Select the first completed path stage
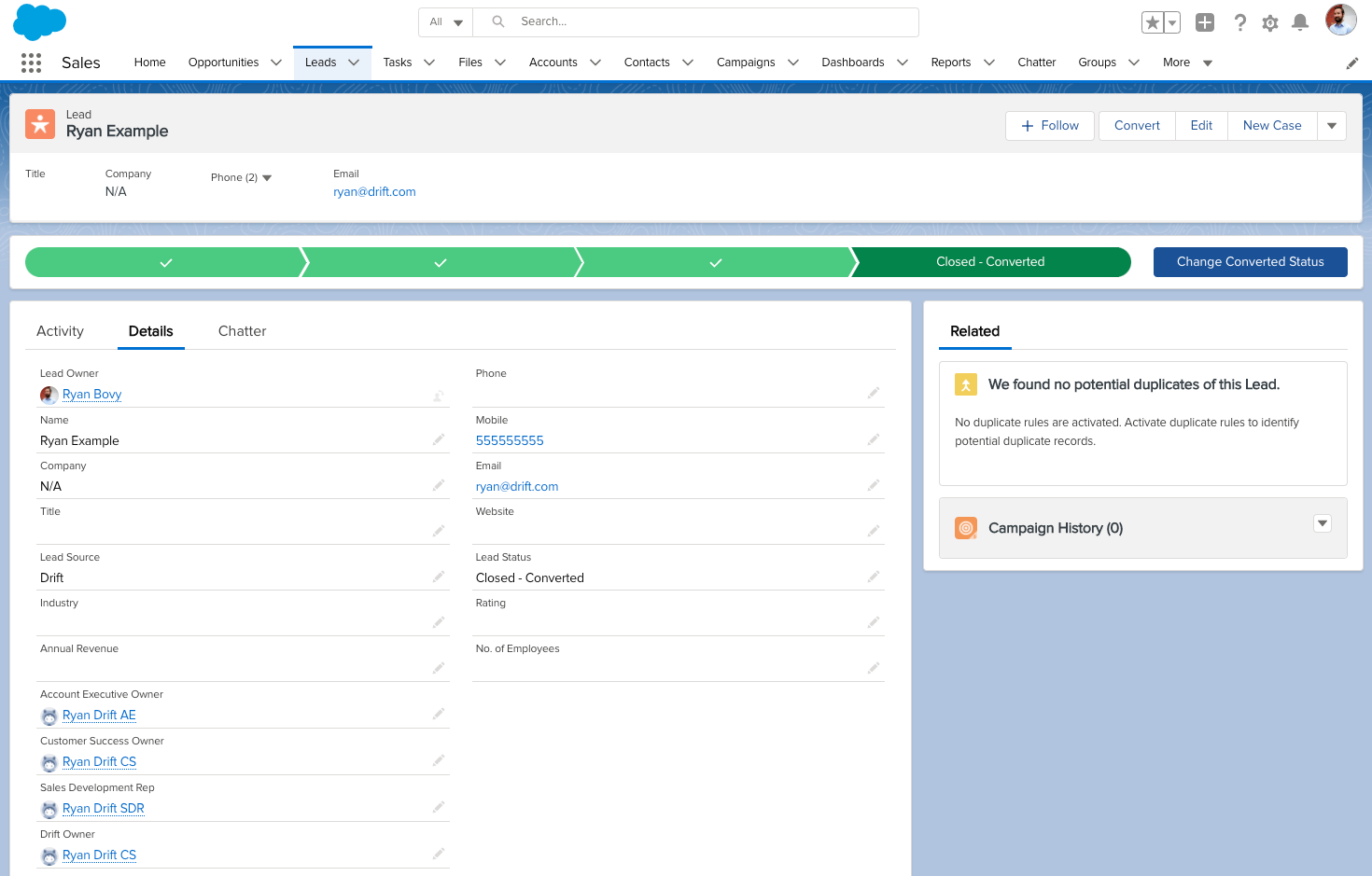This screenshot has width=1372, height=876. (165, 262)
